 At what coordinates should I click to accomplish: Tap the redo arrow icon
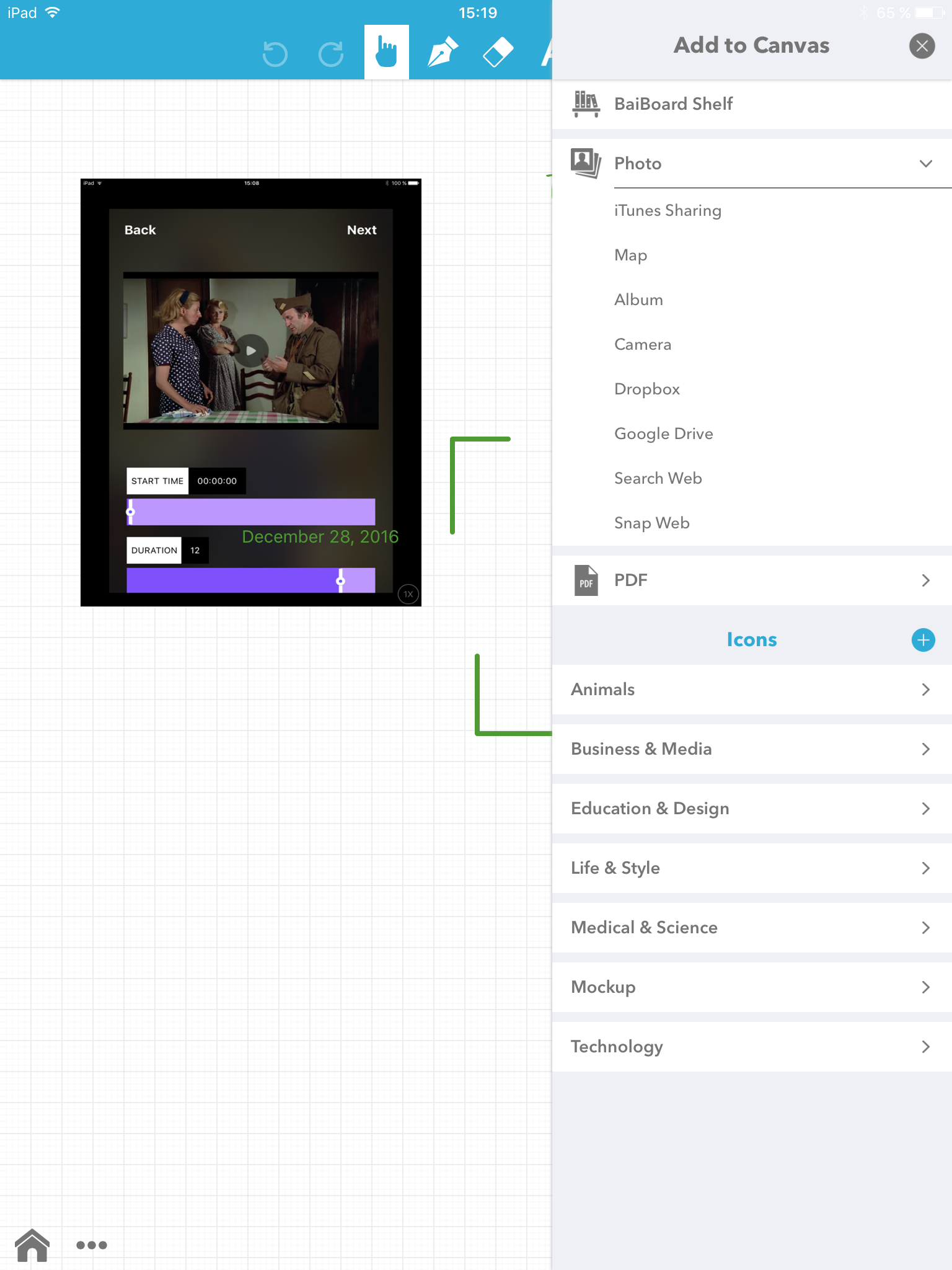tap(331, 54)
